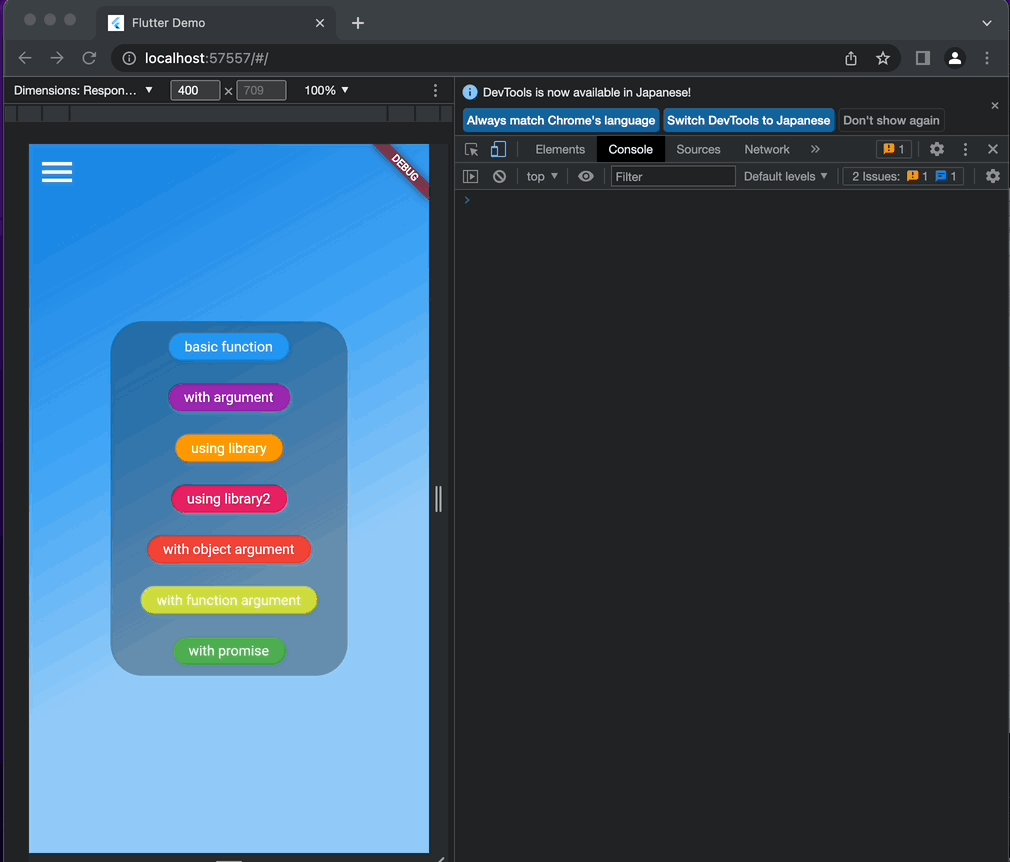Close the Flutter Demo tab
The image size is (1010, 862).
[319, 23]
